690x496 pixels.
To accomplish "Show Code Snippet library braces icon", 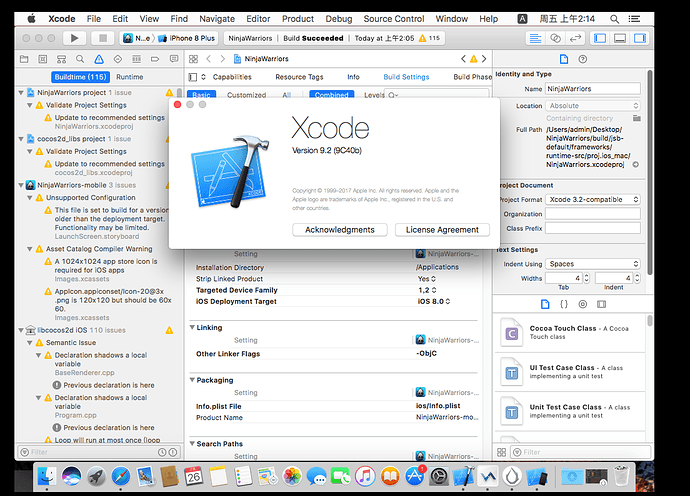I will [564, 304].
